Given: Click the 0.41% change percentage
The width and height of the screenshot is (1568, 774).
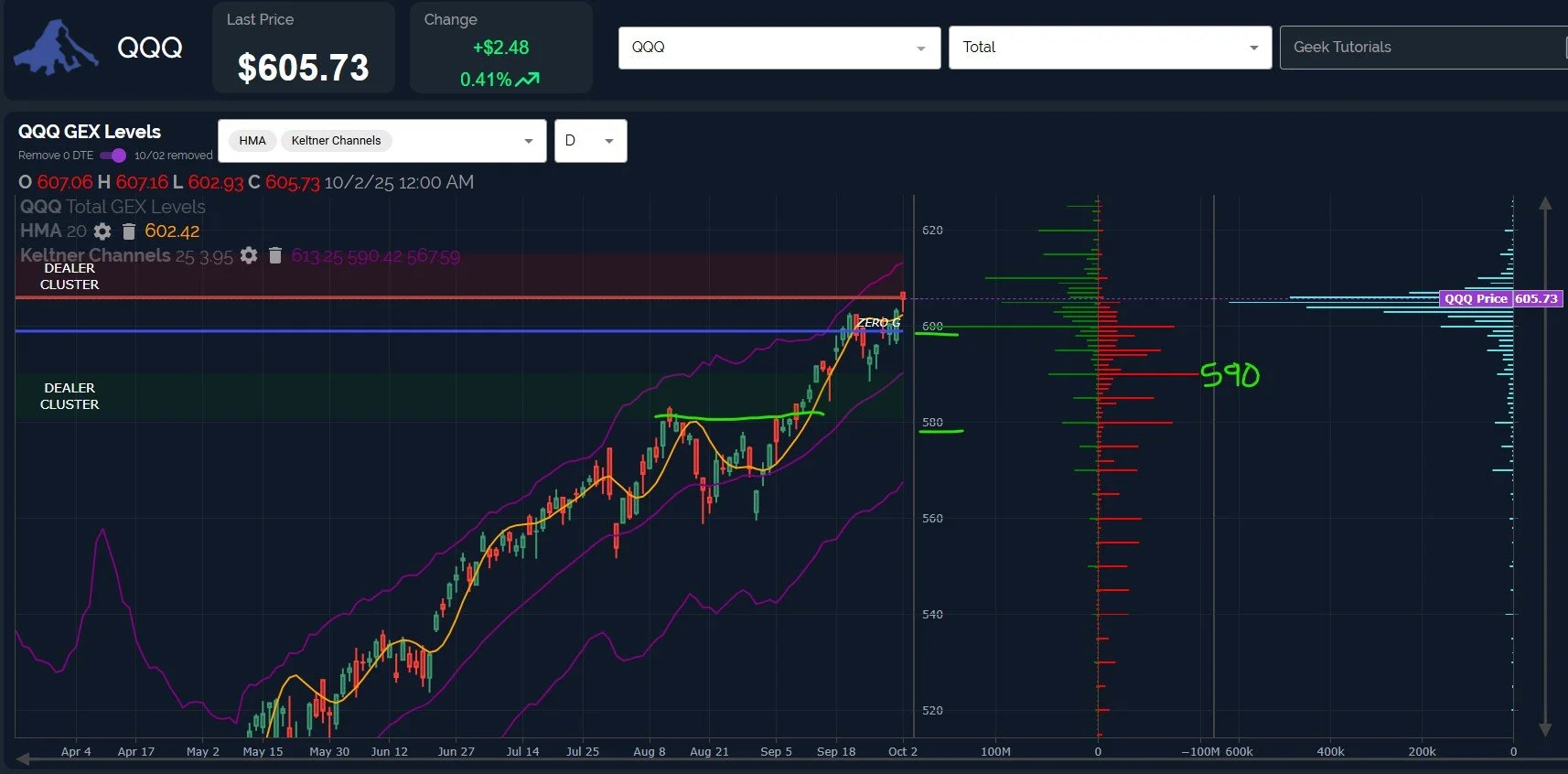Looking at the screenshot, I should coord(486,80).
